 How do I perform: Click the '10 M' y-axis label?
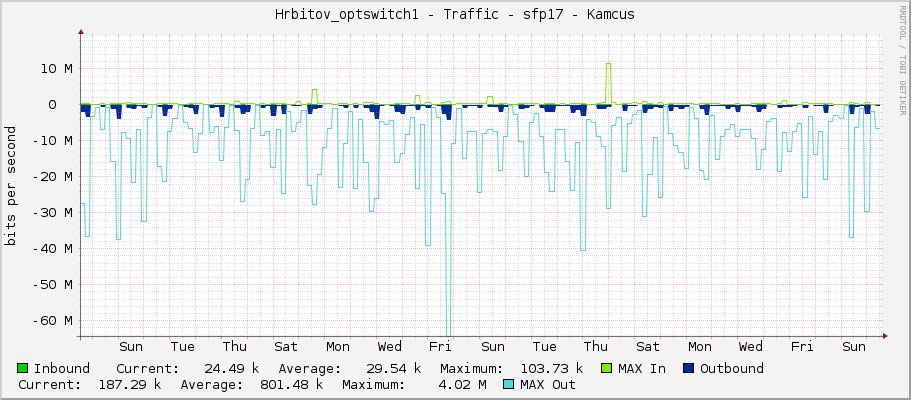coord(57,69)
